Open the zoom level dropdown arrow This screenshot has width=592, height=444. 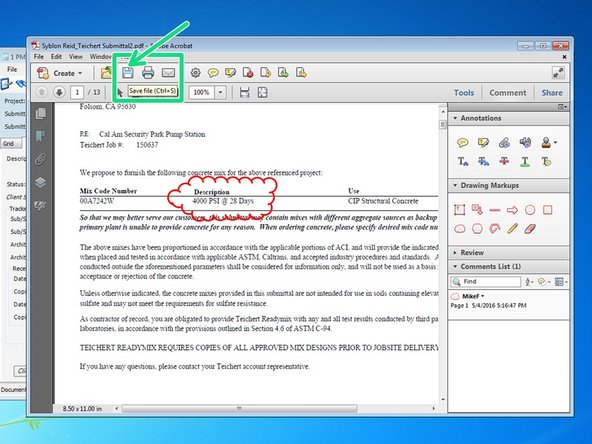[220, 92]
